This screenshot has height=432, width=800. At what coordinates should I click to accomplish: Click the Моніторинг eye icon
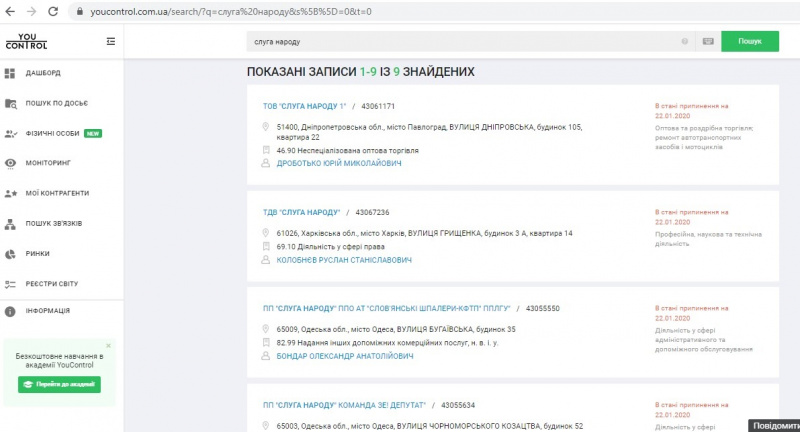[x=10, y=162]
